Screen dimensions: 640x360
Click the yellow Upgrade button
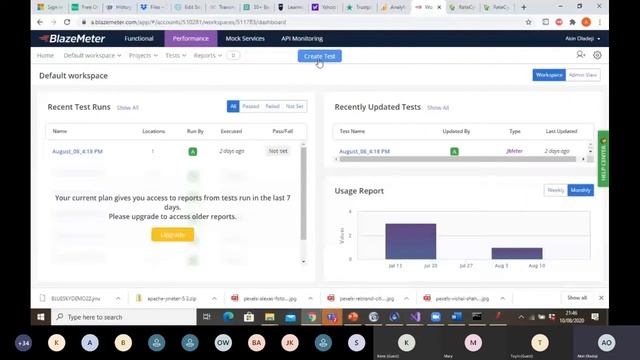(173, 234)
